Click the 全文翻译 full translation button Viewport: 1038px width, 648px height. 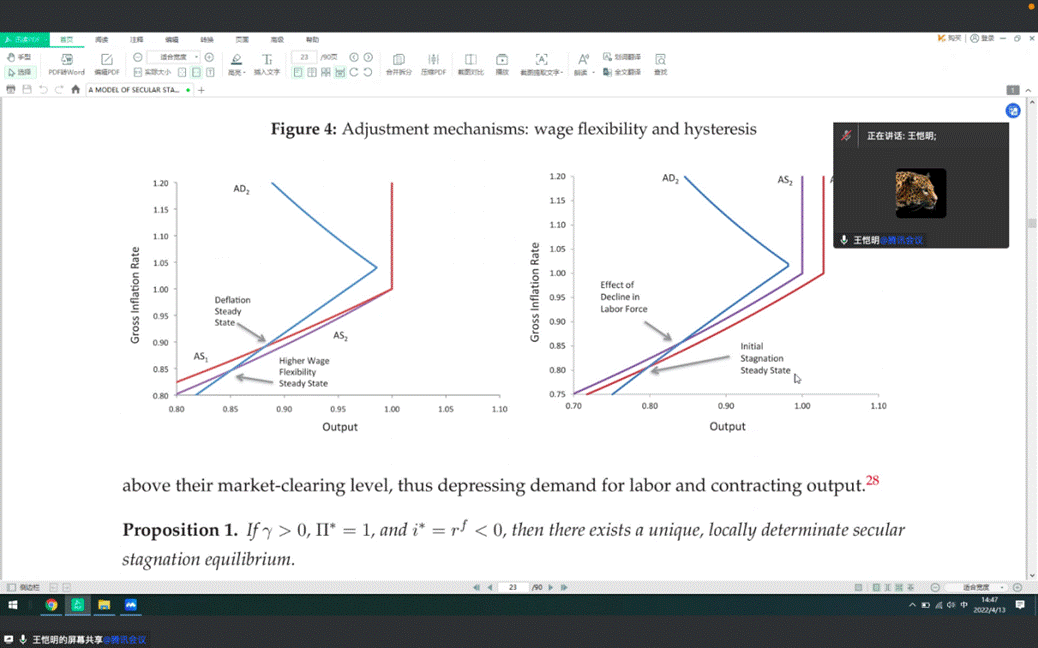click(622, 72)
